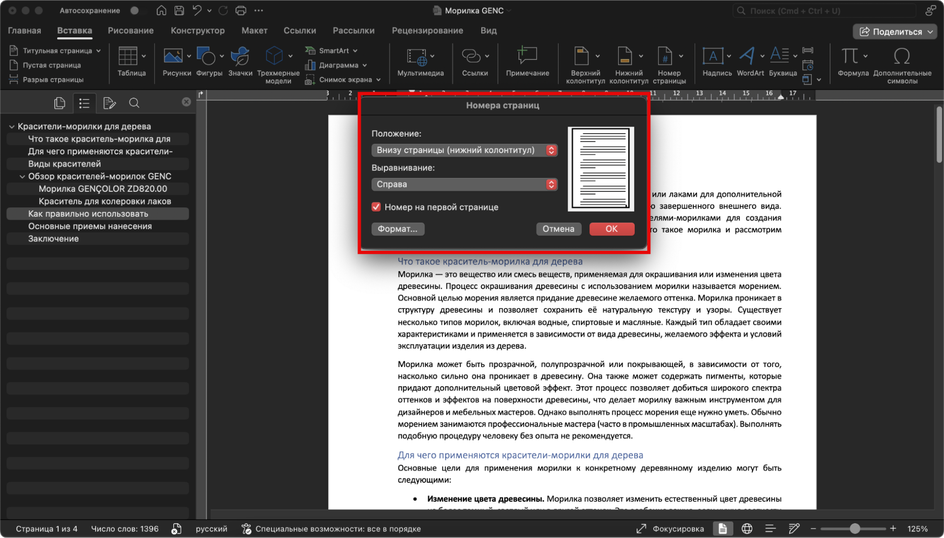The image size is (944, 538).
Task: Insert a SmartArt graphic
Action: click(330, 51)
